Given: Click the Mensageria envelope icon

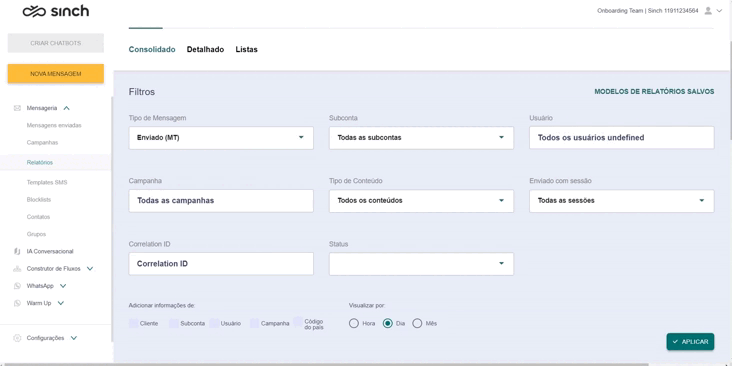Looking at the screenshot, I should click(x=17, y=108).
